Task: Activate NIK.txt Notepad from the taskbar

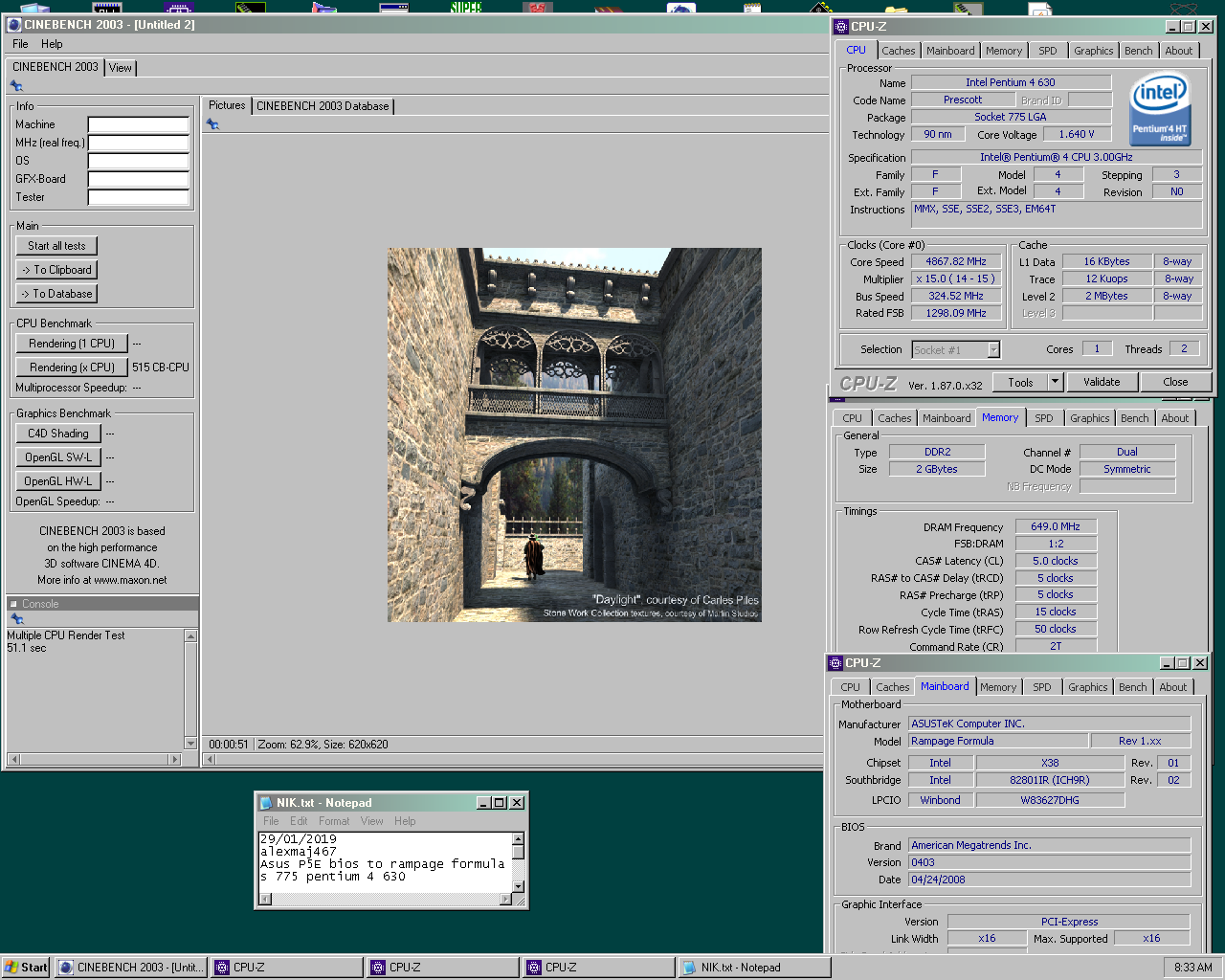Action: [x=752, y=968]
